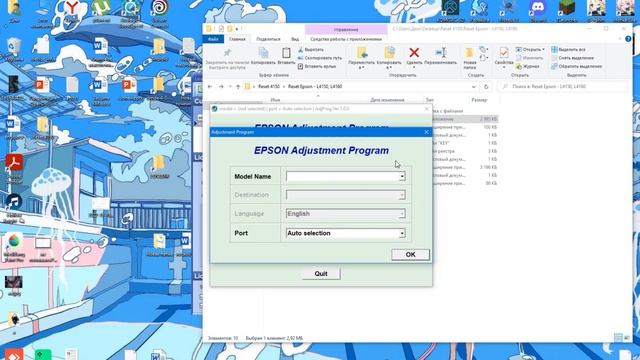Sort files by the Размер column header
This screenshot has width=640, height=360.
click(479, 100)
